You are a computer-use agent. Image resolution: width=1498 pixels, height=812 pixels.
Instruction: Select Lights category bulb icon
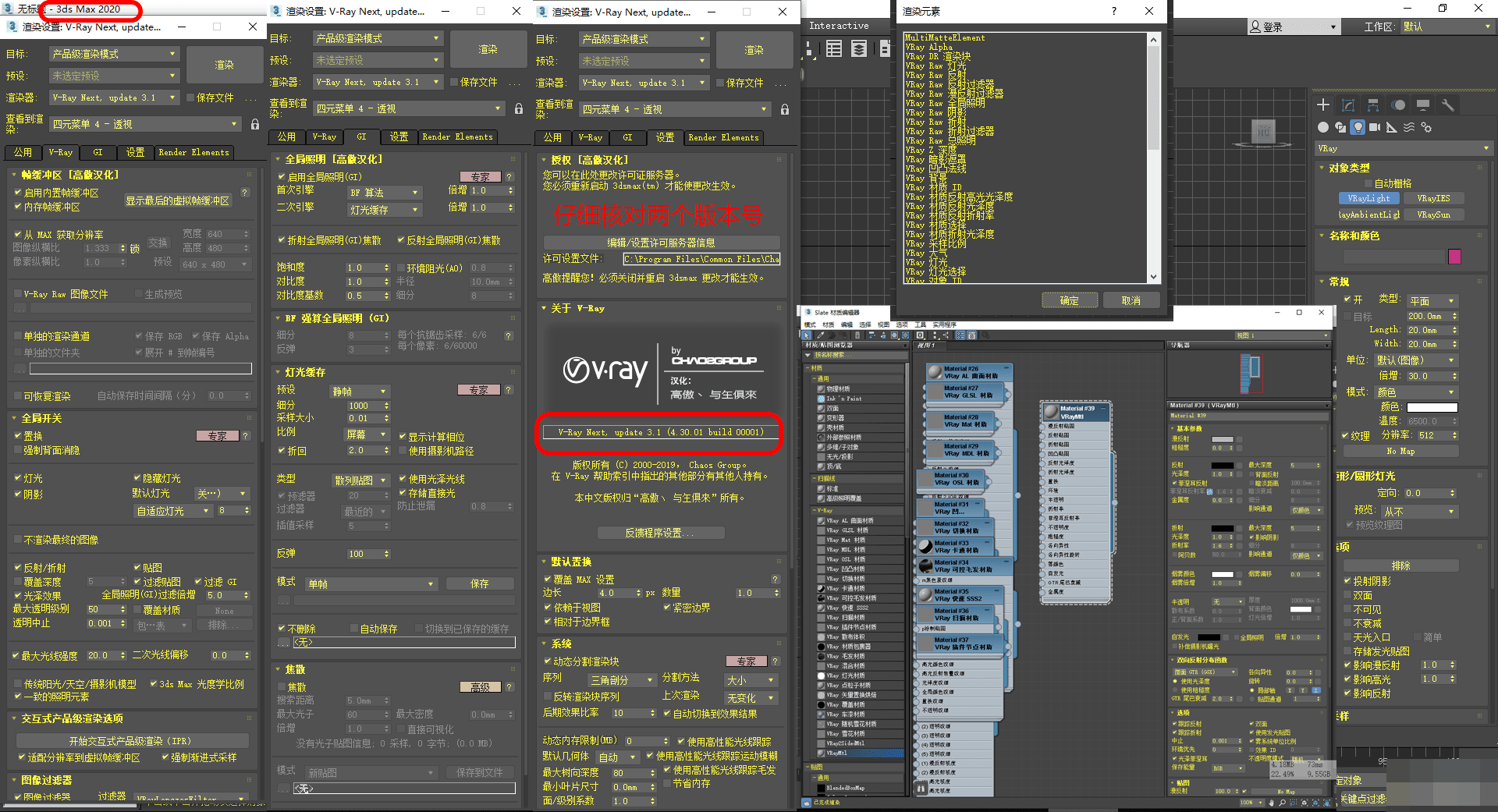[1358, 127]
